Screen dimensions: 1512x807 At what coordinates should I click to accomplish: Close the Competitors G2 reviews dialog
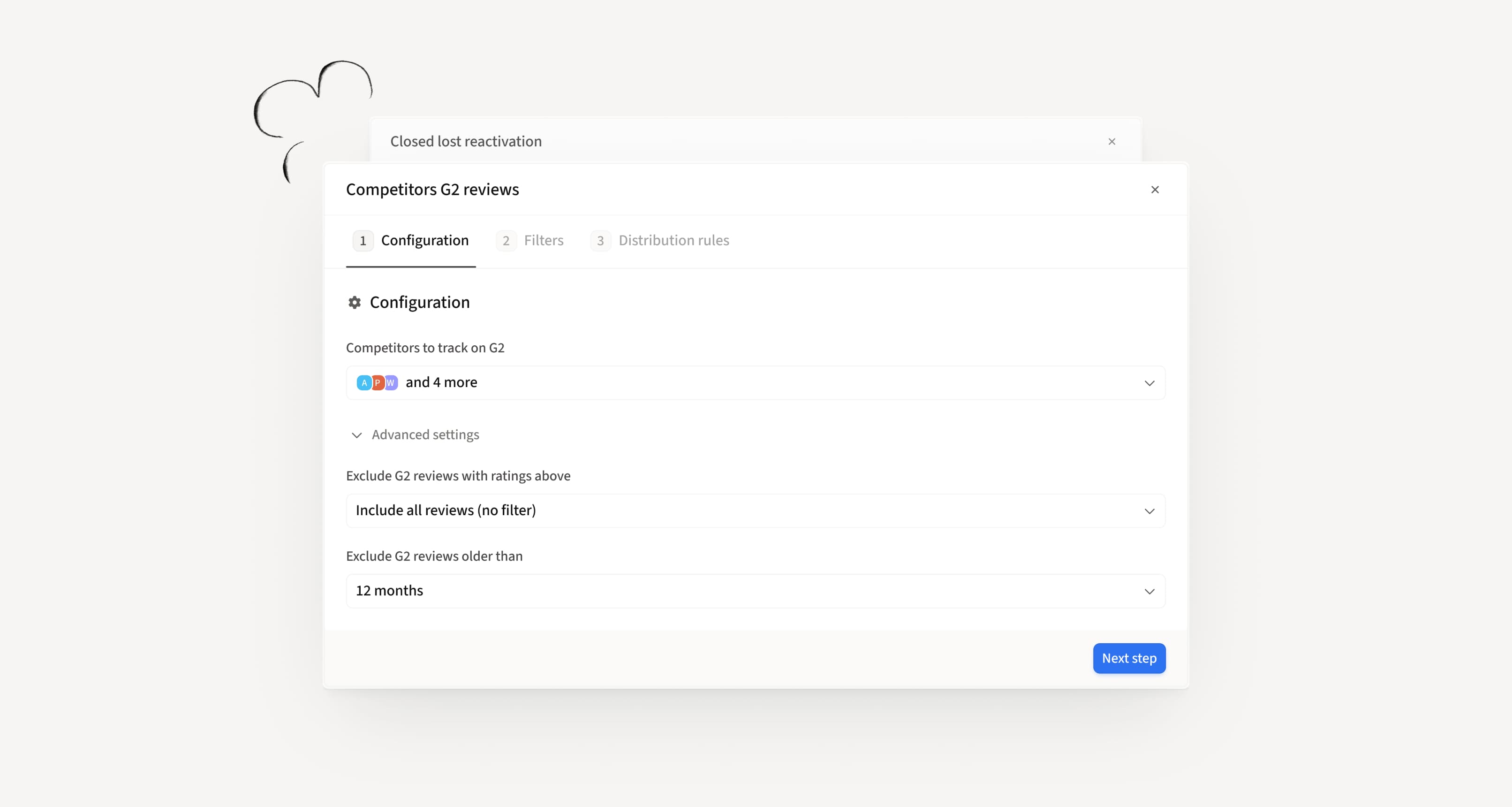coord(1155,190)
